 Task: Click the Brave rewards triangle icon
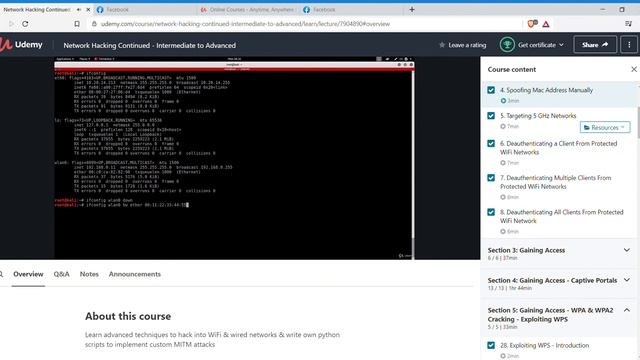coord(546,24)
